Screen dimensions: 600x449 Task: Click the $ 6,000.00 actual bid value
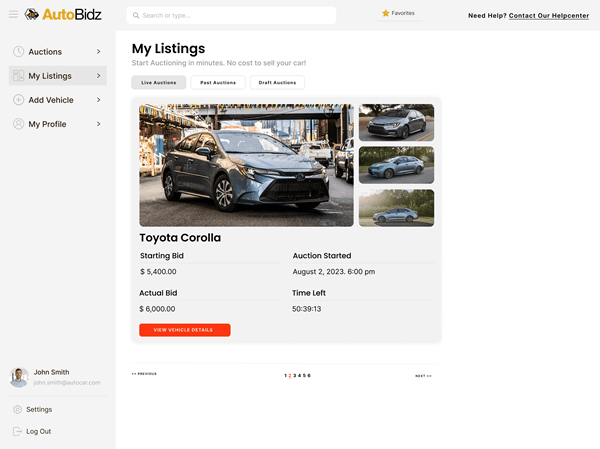point(157,309)
